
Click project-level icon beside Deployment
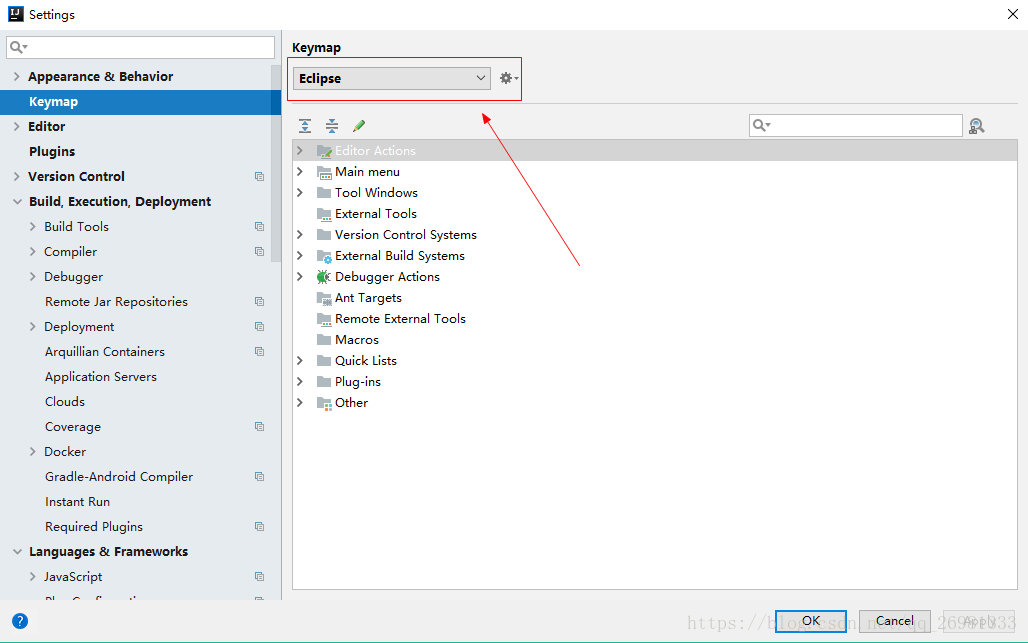pos(260,326)
